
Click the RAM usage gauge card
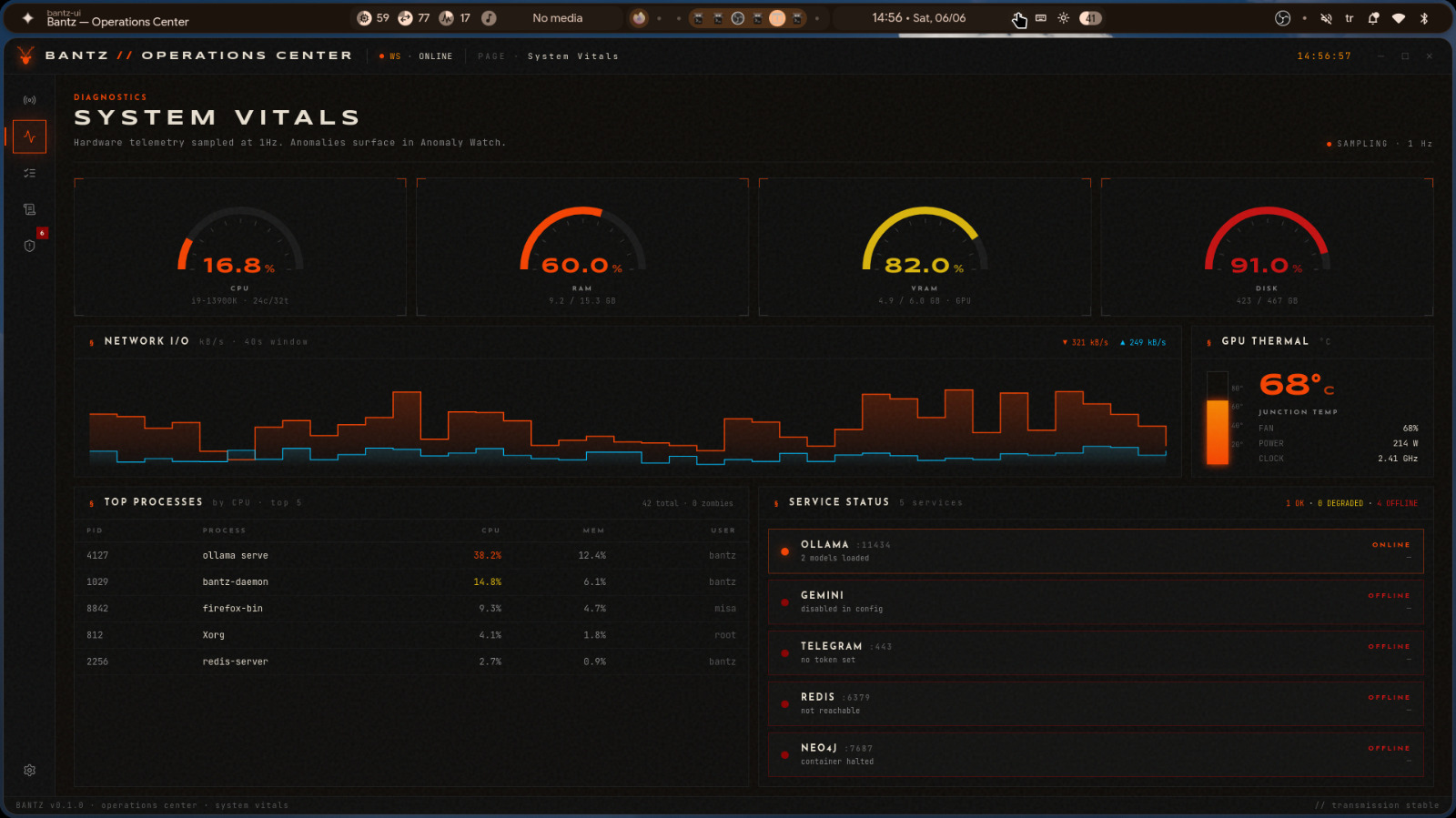[582, 247]
